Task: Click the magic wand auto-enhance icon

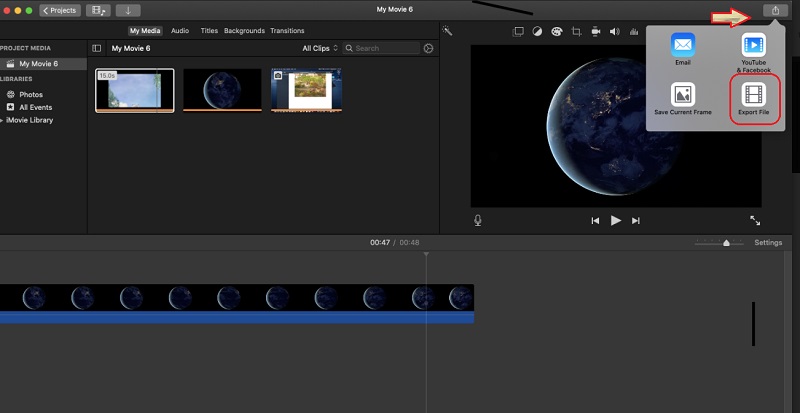Action: coord(447,31)
